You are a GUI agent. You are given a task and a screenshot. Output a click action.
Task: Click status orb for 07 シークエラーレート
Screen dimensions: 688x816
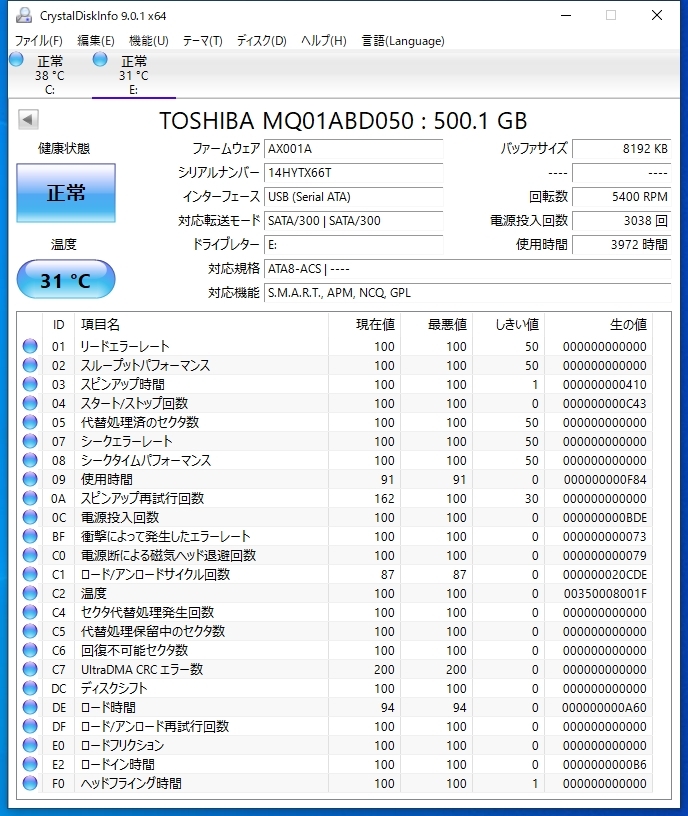[x=30, y=441]
